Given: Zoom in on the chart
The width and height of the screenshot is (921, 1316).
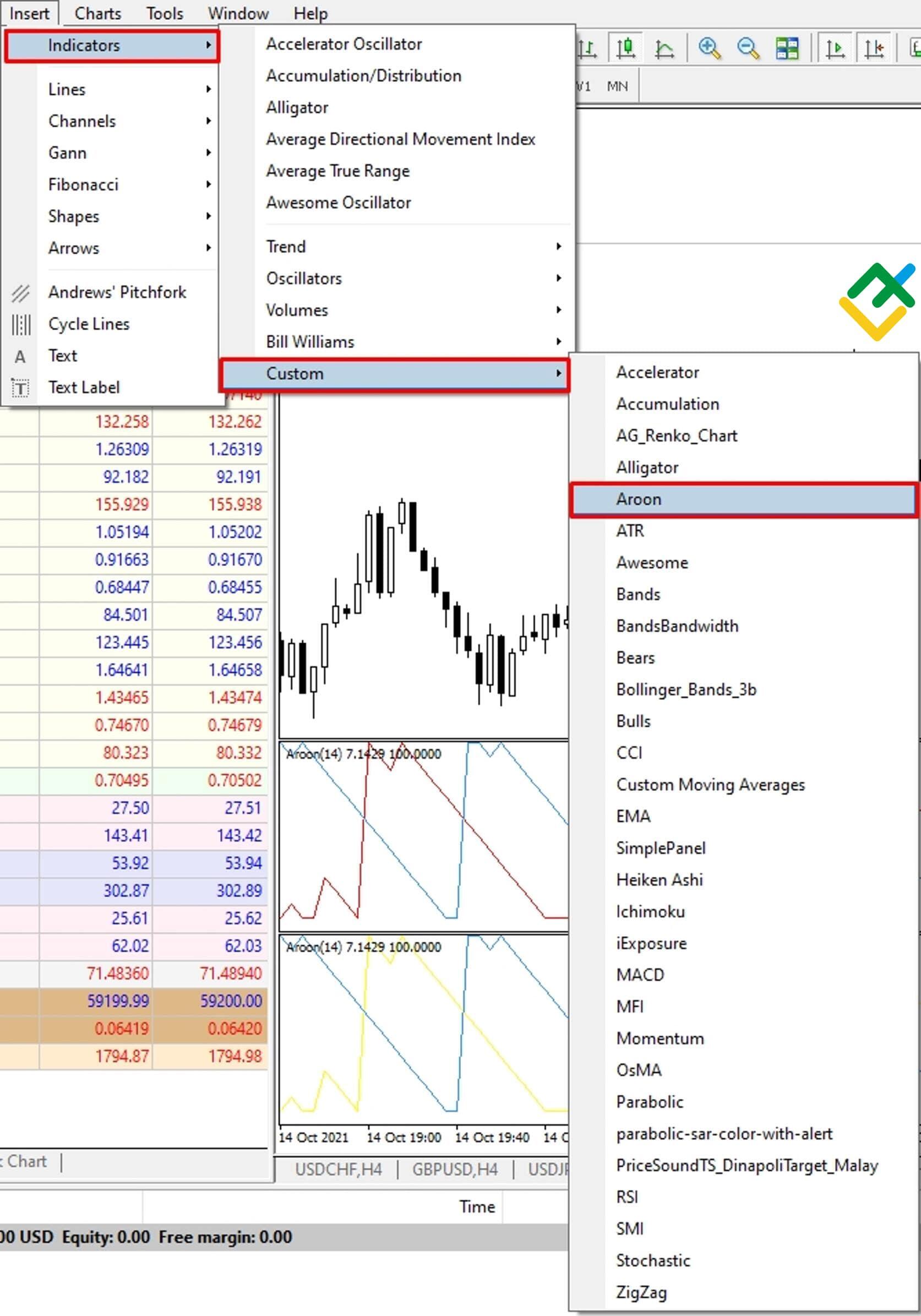Looking at the screenshot, I should coord(709,48).
